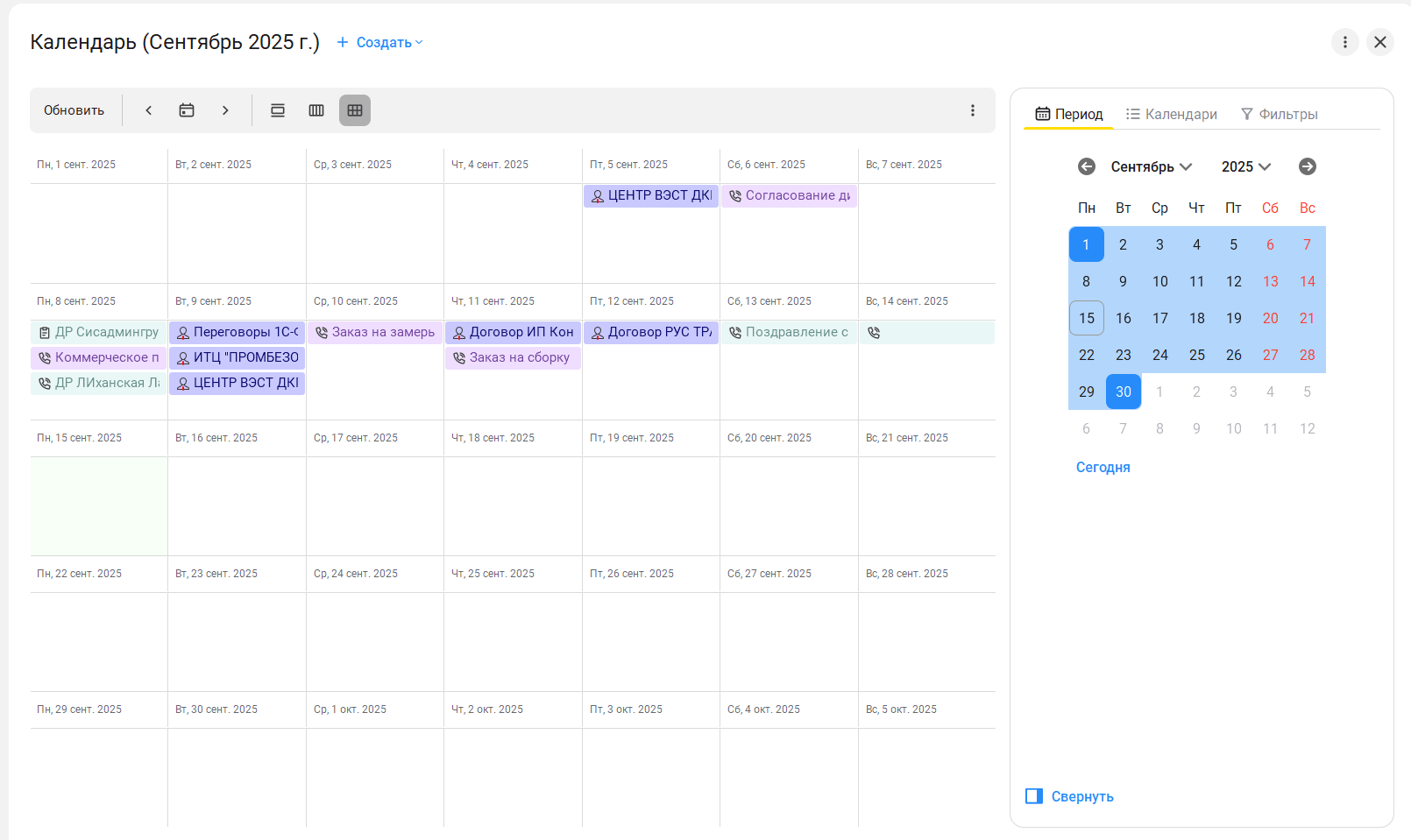Expand the Создать dropdown

point(380,42)
